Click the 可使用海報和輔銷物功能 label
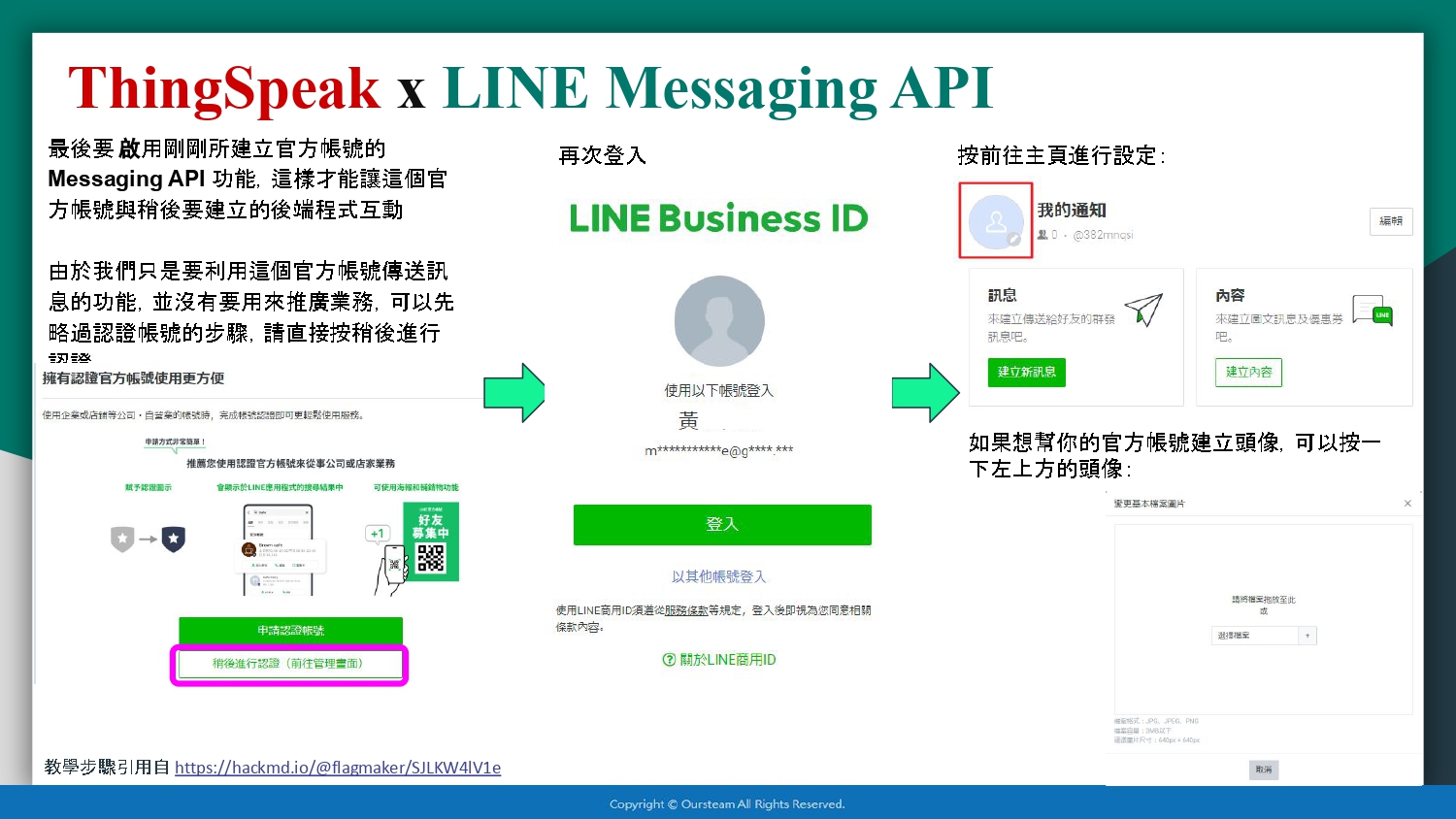Viewport: 1456px width, 819px height. [x=416, y=488]
